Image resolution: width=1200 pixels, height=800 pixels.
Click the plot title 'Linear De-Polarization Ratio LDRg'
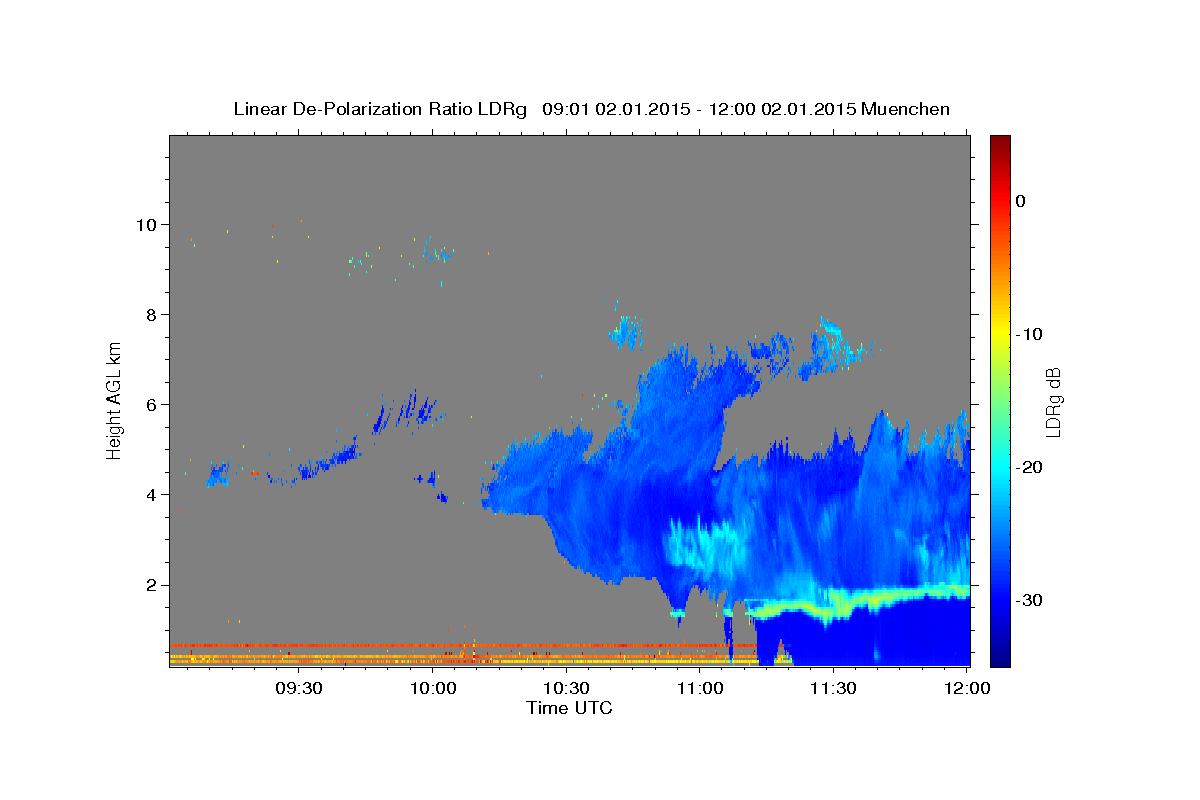pos(379,109)
